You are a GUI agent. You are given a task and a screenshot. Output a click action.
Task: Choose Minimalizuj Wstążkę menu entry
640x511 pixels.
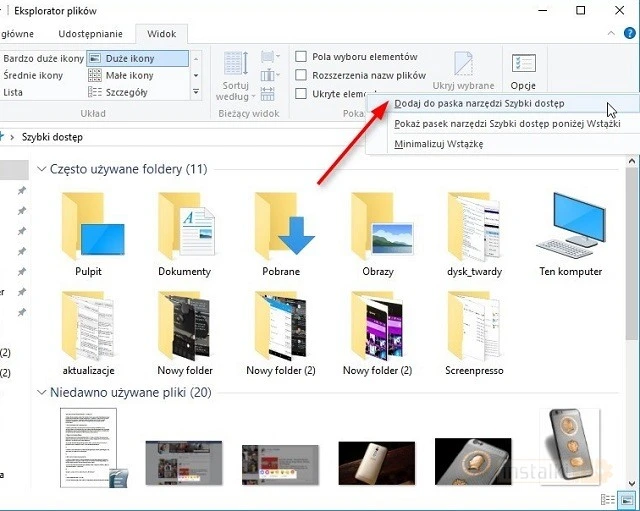[x=438, y=143]
